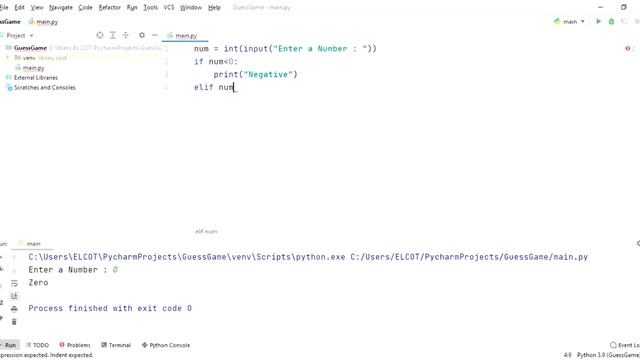
Task: Click the elif num breadcrumb under editor
Action: coord(206,231)
